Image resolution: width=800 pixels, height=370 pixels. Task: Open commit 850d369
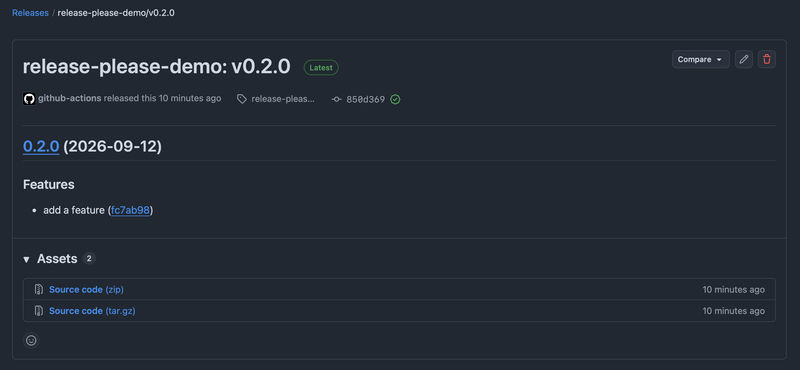pos(365,100)
